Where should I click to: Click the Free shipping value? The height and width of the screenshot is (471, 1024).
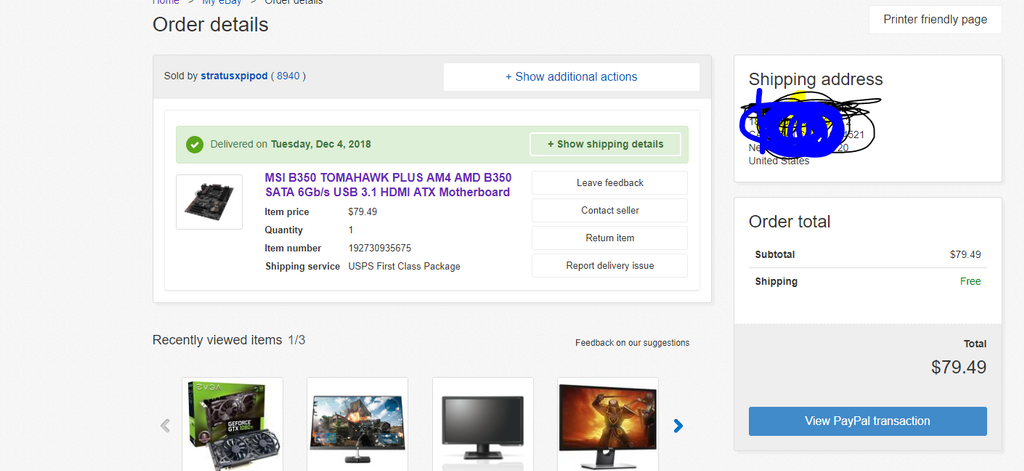(970, 282)
